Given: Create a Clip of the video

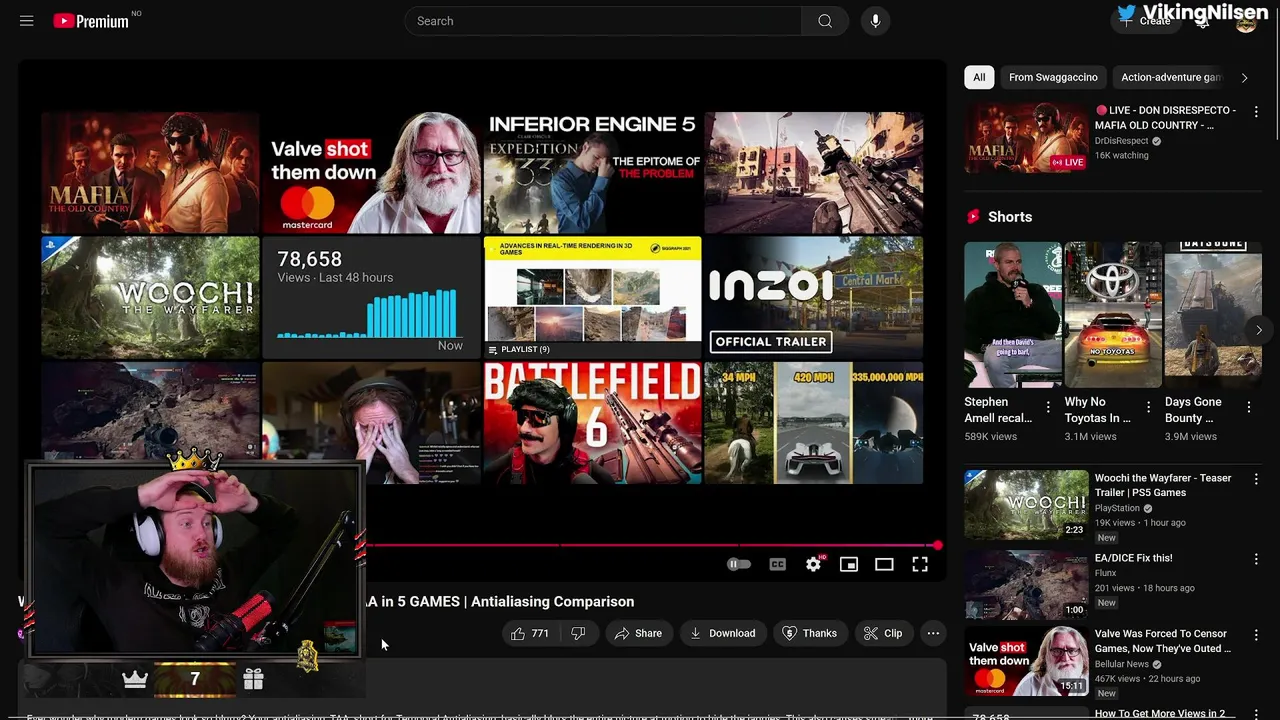Looking at the screenshot, I should (x=883, y=633).
